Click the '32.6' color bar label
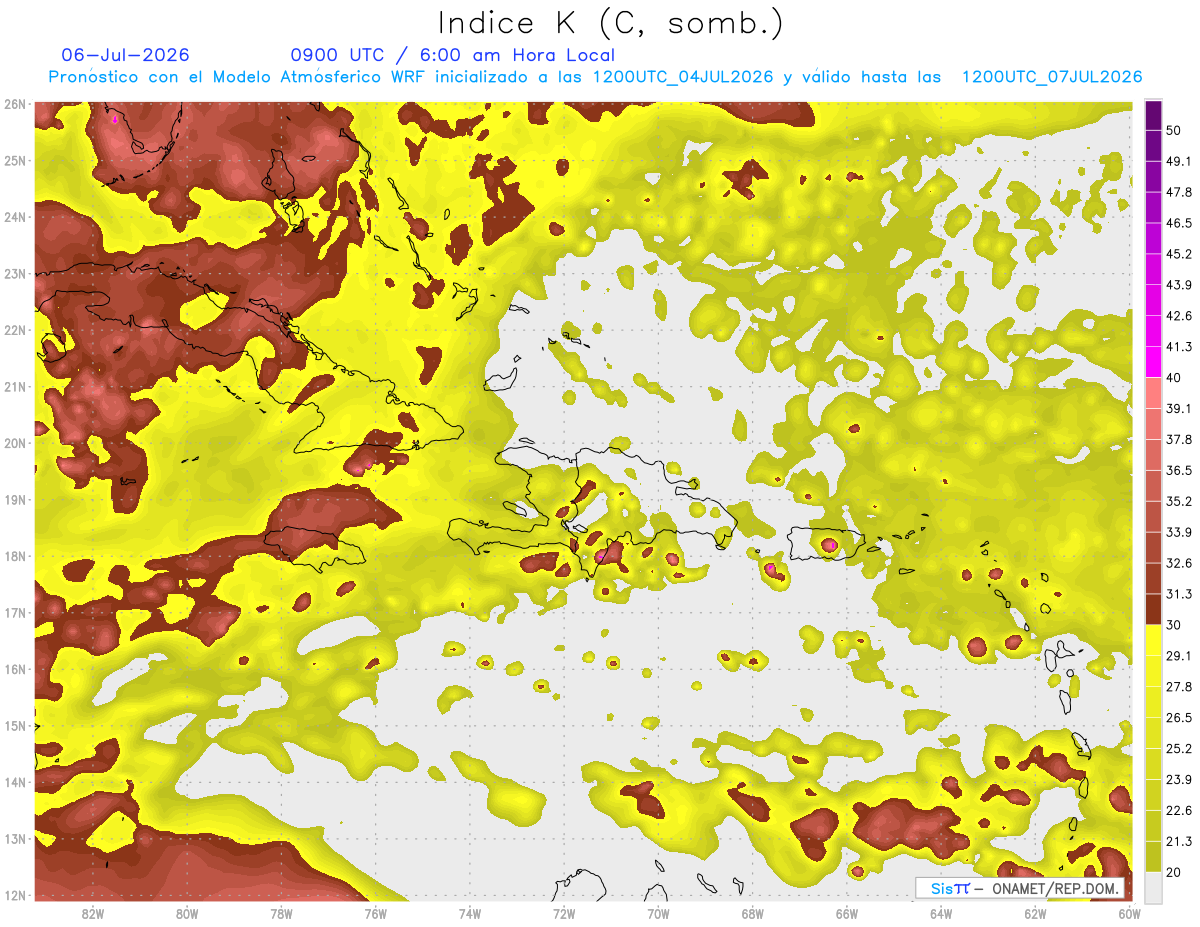Image resolution: width=1200 pixels, height=927 pixels. click(x=1178, y=563)
